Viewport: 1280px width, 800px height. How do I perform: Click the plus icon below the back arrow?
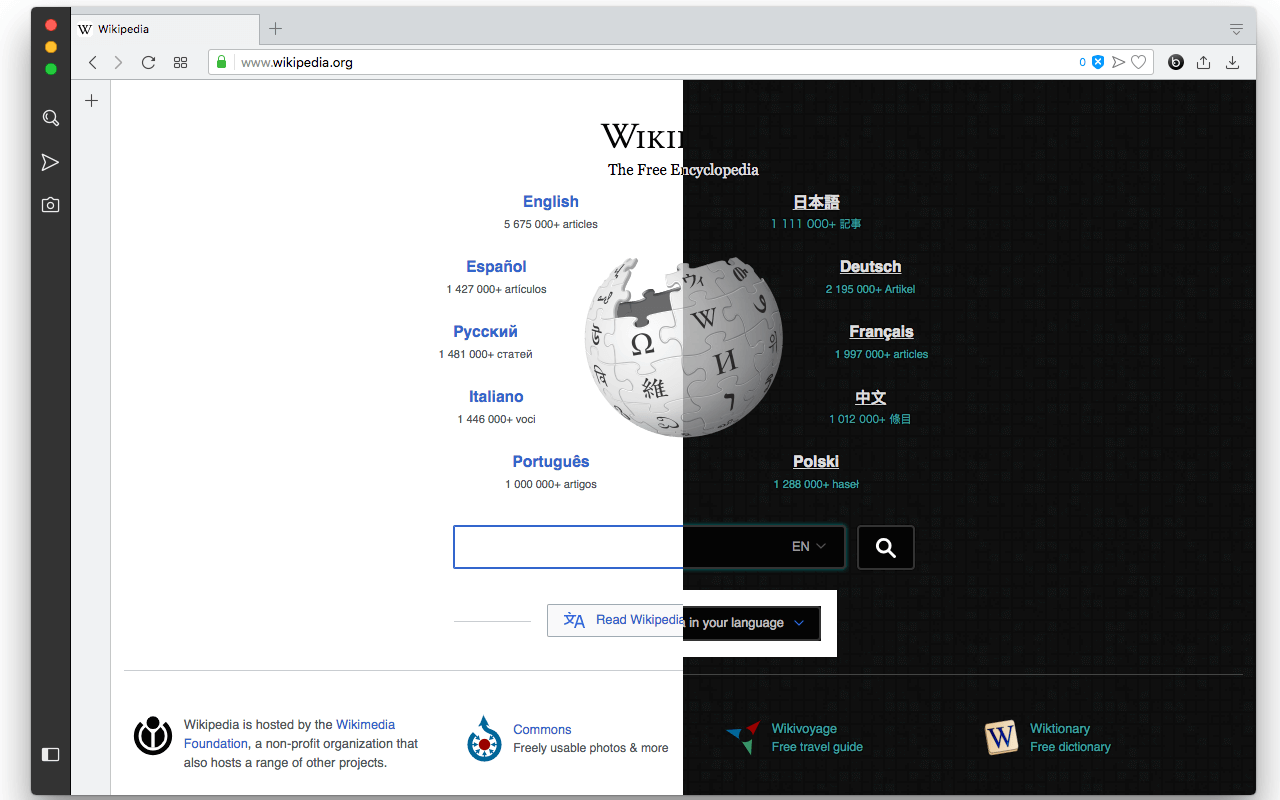91,101
